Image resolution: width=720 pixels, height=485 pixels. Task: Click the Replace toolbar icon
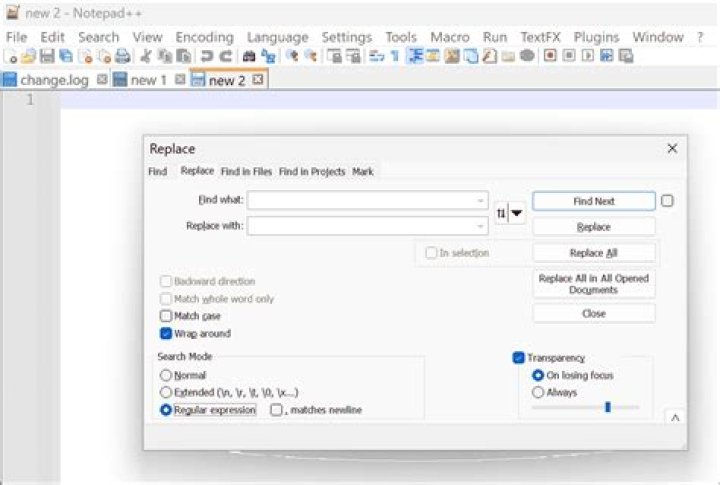tap(268, 56)
